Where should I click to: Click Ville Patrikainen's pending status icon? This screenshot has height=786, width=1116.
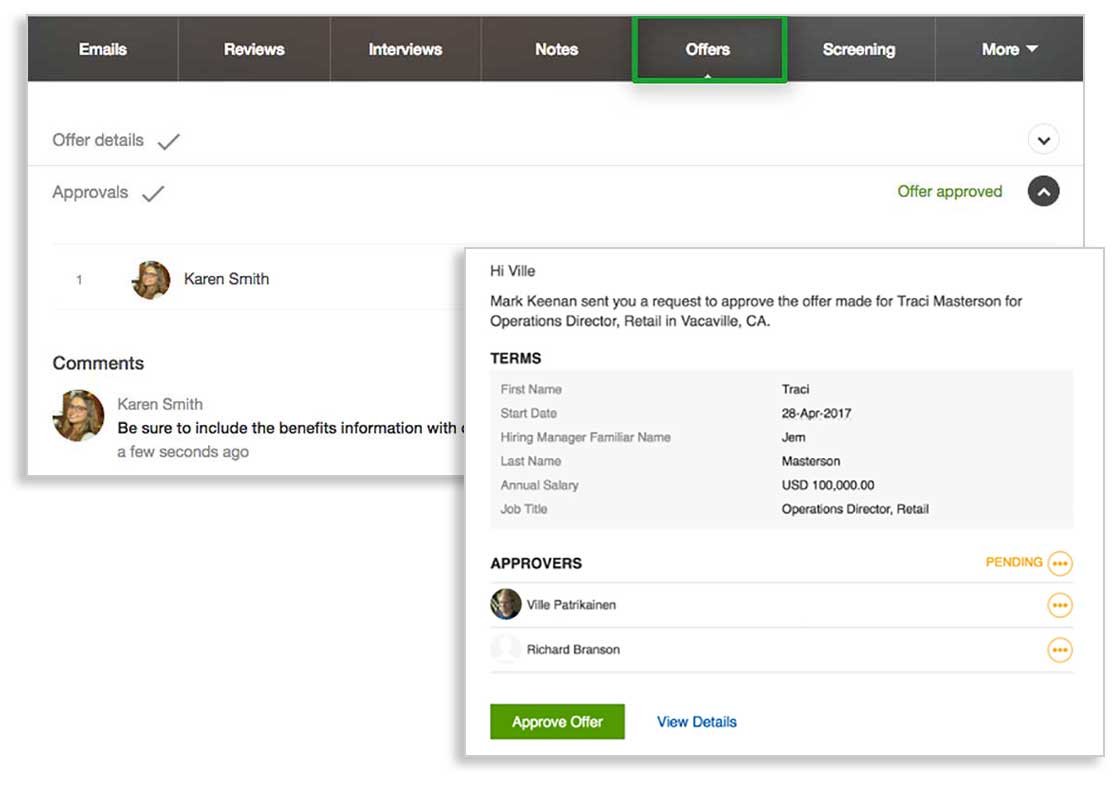(1059, 606)
